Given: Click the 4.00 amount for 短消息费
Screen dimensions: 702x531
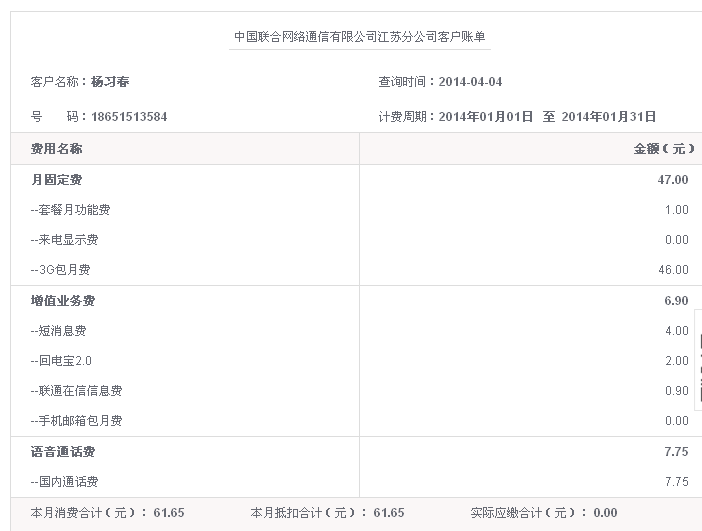Looking at the screenshot, I should 676,331.
